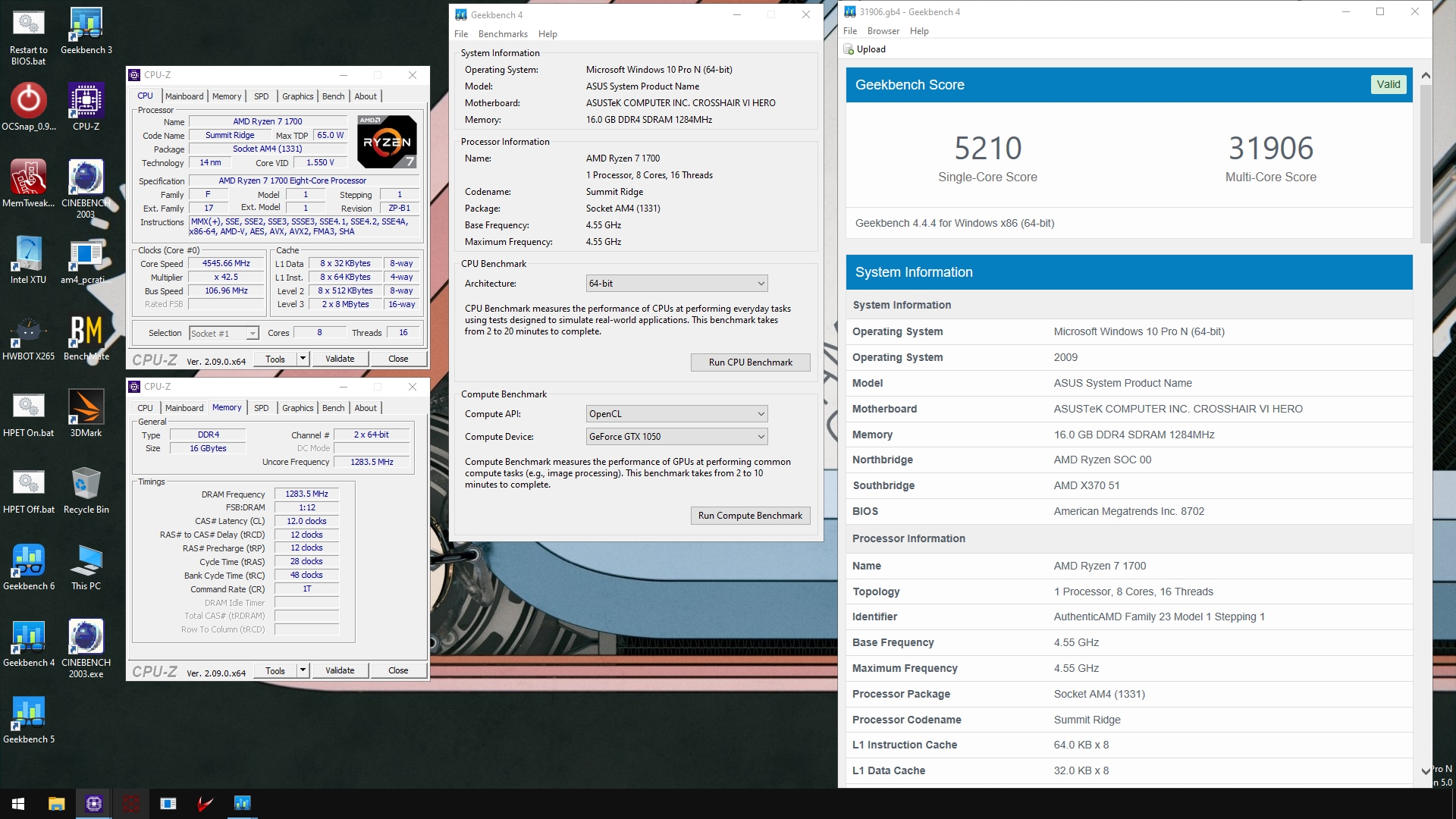Launch BenchMate desktop icon
The image size is (1456, 819).
(86, 337)
